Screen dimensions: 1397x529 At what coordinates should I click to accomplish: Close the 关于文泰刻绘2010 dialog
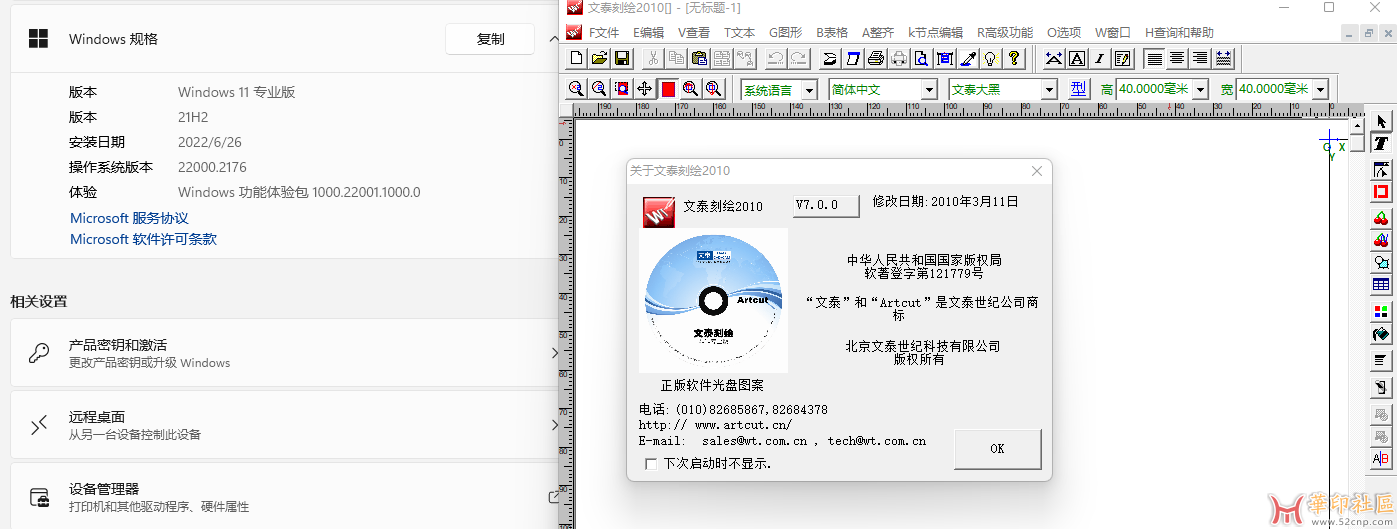[1037, 171]
